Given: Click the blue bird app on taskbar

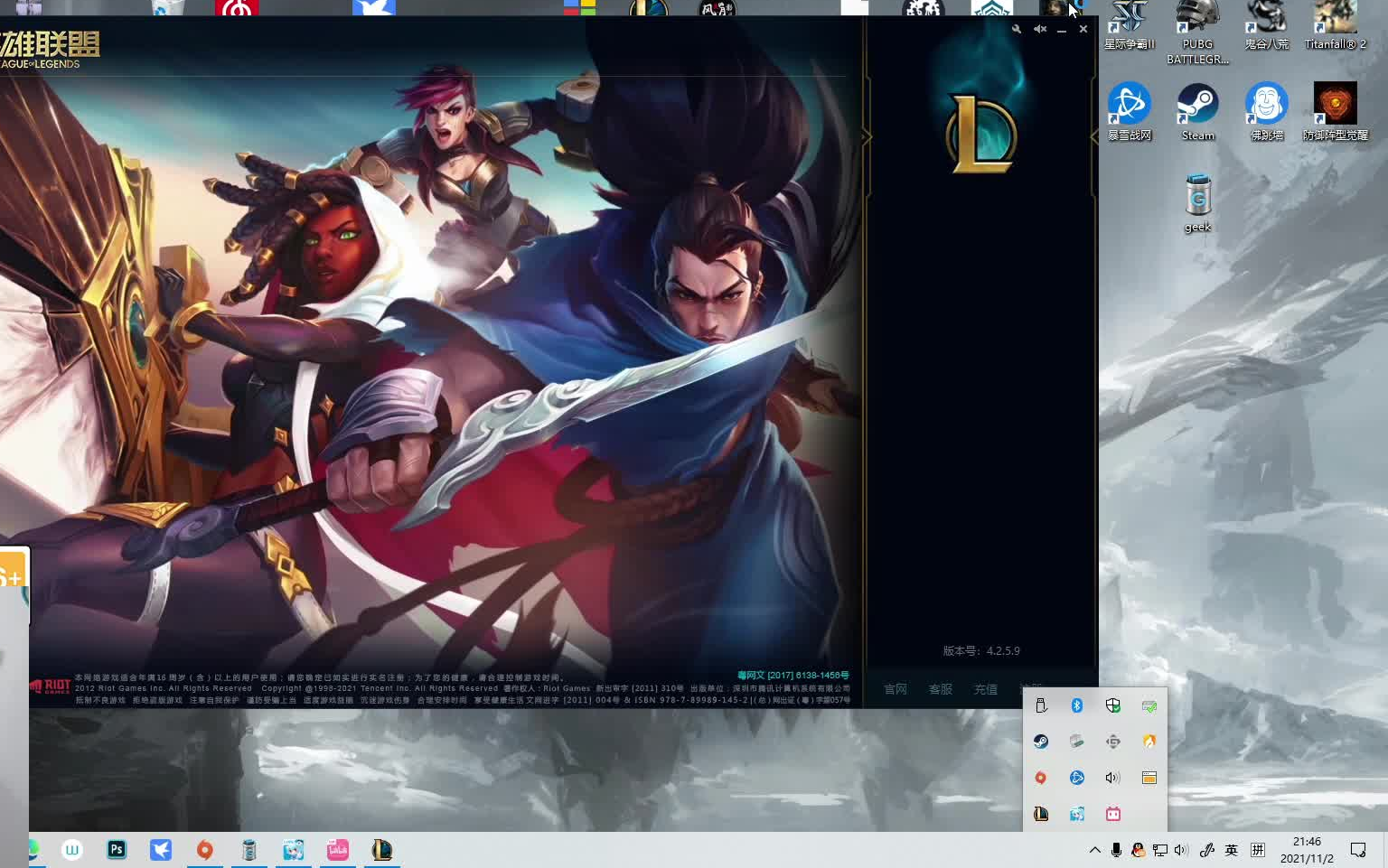Looking at the screenshot, I should click(x=161, y=850).
